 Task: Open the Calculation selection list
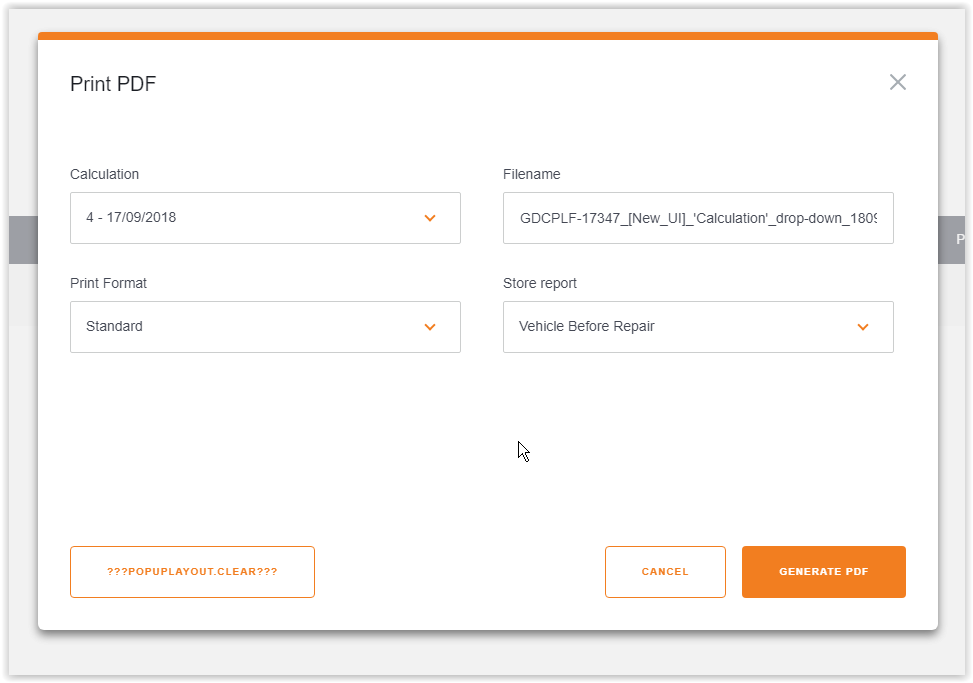coord(265,218)
